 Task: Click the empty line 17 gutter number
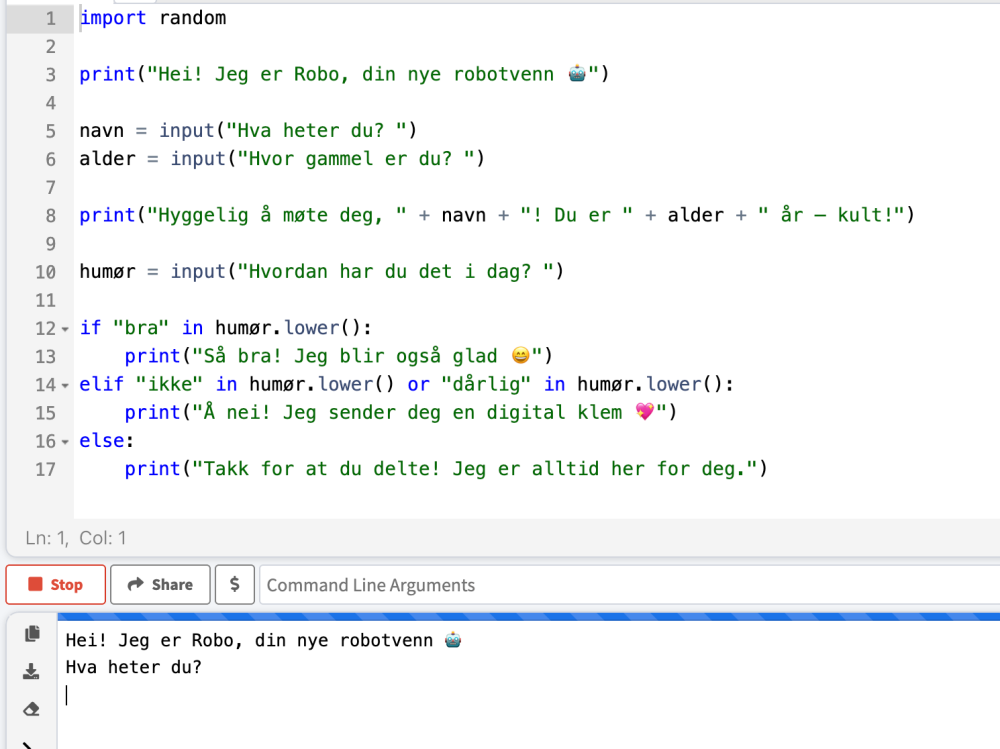pos(46,469)
